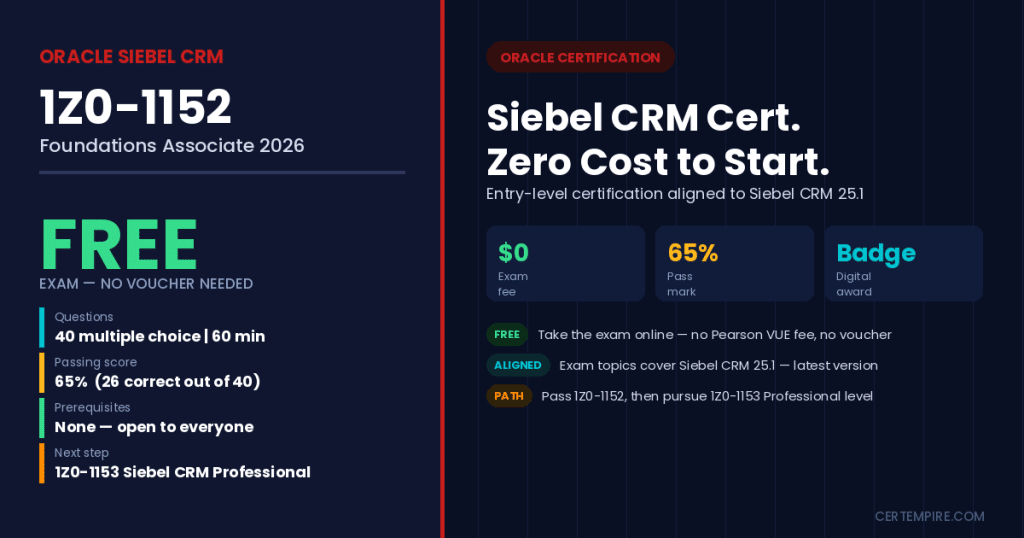Click "1Z0-1153 Siebel CRM Professional" next step text
The height and width of the screenshot is (538, 1024).
point(182,472)
